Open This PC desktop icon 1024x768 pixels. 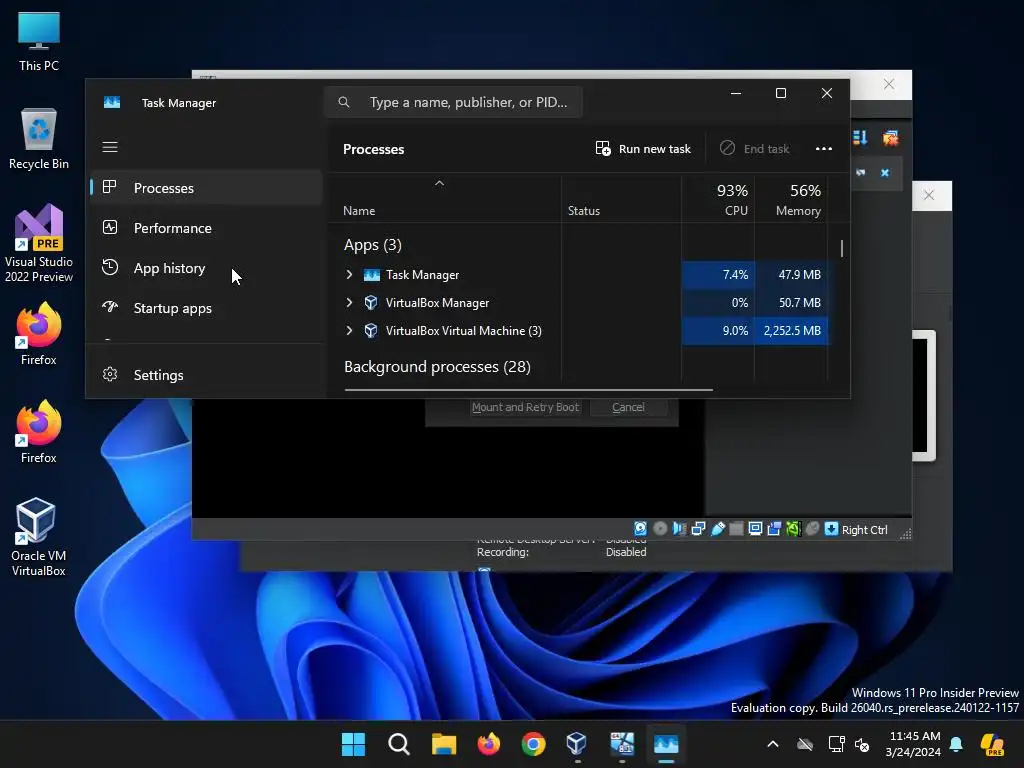click(x=39, y=41)
